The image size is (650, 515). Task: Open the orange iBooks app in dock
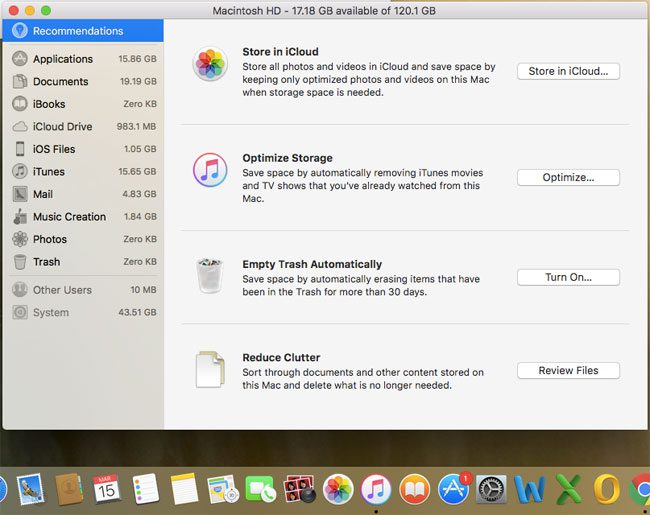415,490
